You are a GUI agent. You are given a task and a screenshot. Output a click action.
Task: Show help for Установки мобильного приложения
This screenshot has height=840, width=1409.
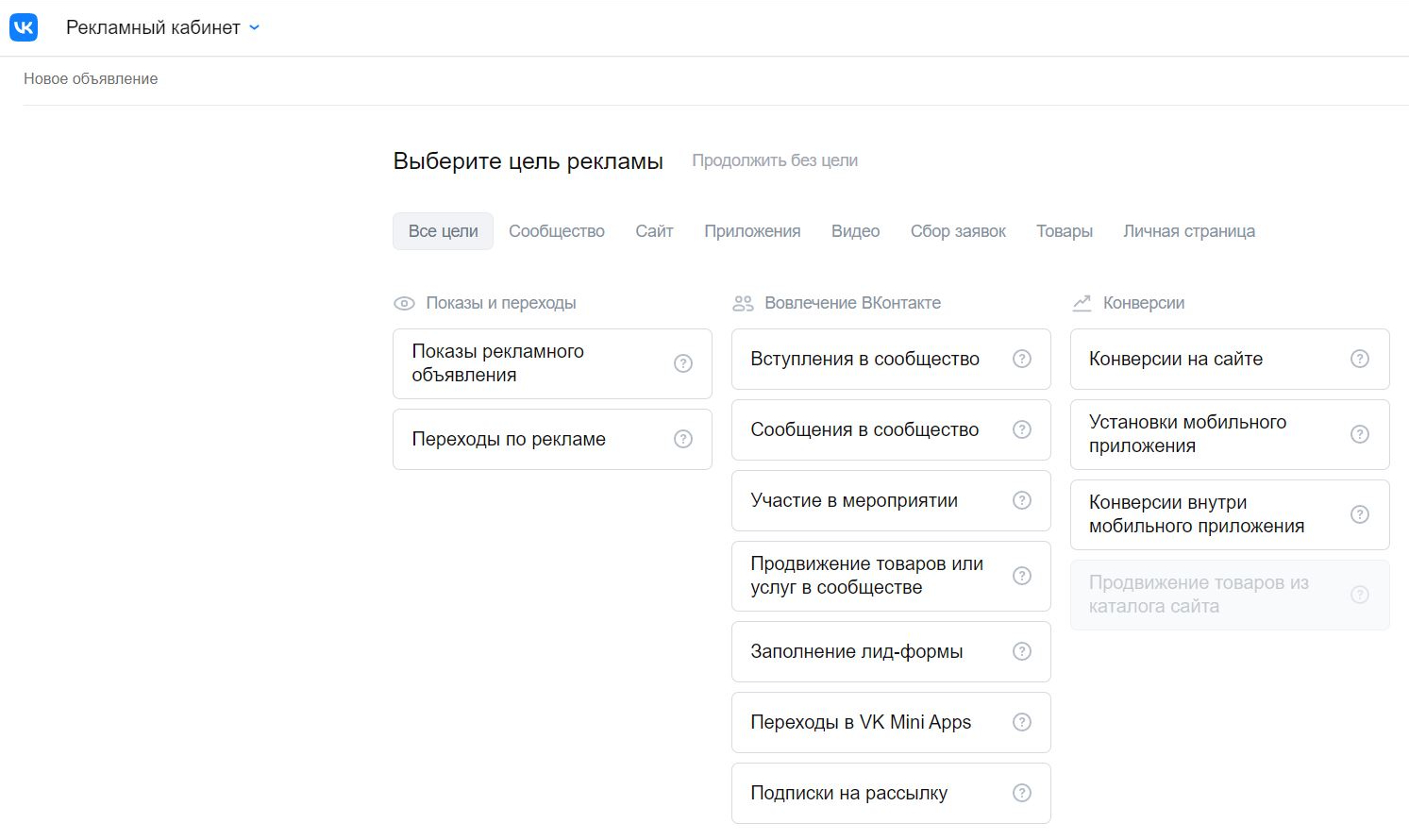click(x=1360, y=434)
